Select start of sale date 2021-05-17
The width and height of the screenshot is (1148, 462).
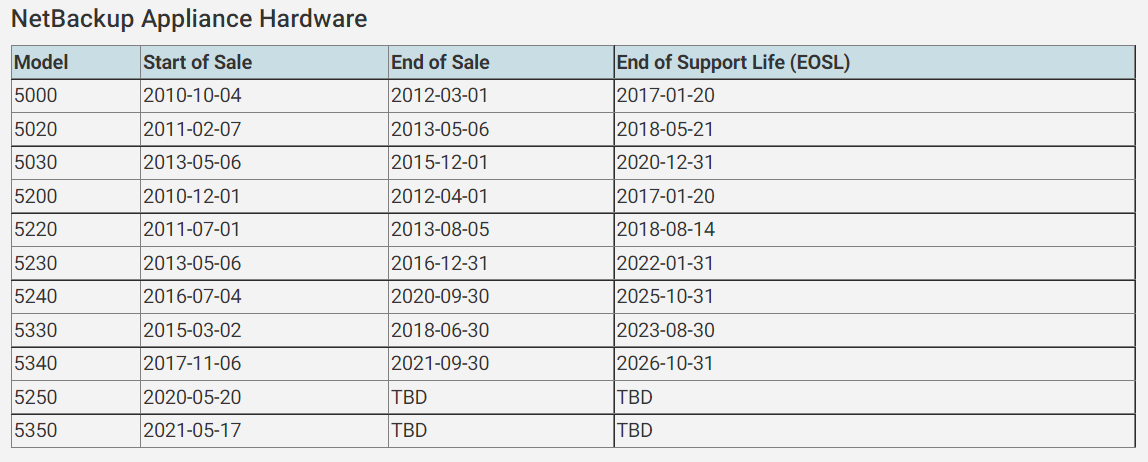point(192,431)
